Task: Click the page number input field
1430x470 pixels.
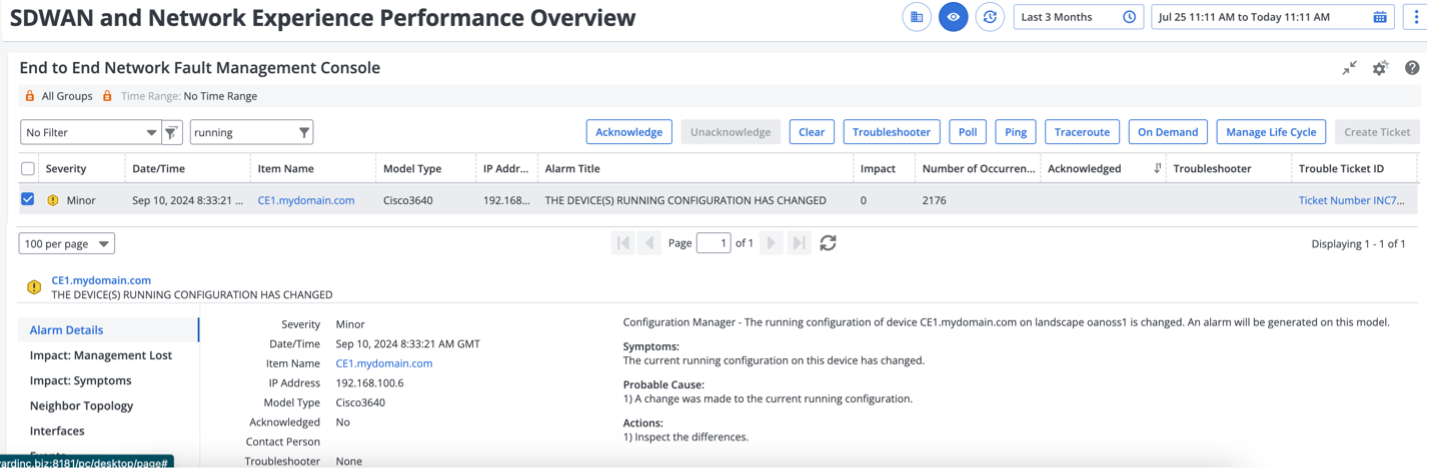Action: click(x=713, y=243)
